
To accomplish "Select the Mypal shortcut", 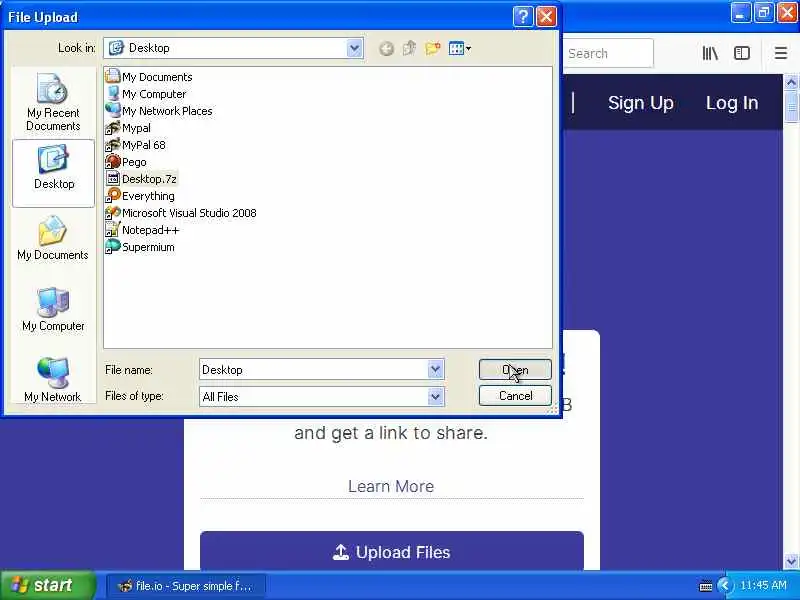I will pyautogui.click(x=128, y=128).
